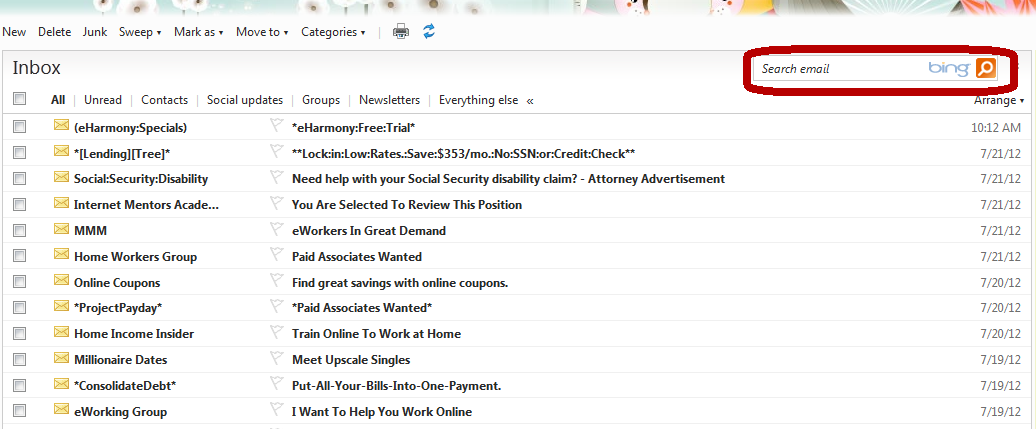Click the envelope icon beside Millionaire Dates
The image size is (1036, 429).
[x=62, y=358]
